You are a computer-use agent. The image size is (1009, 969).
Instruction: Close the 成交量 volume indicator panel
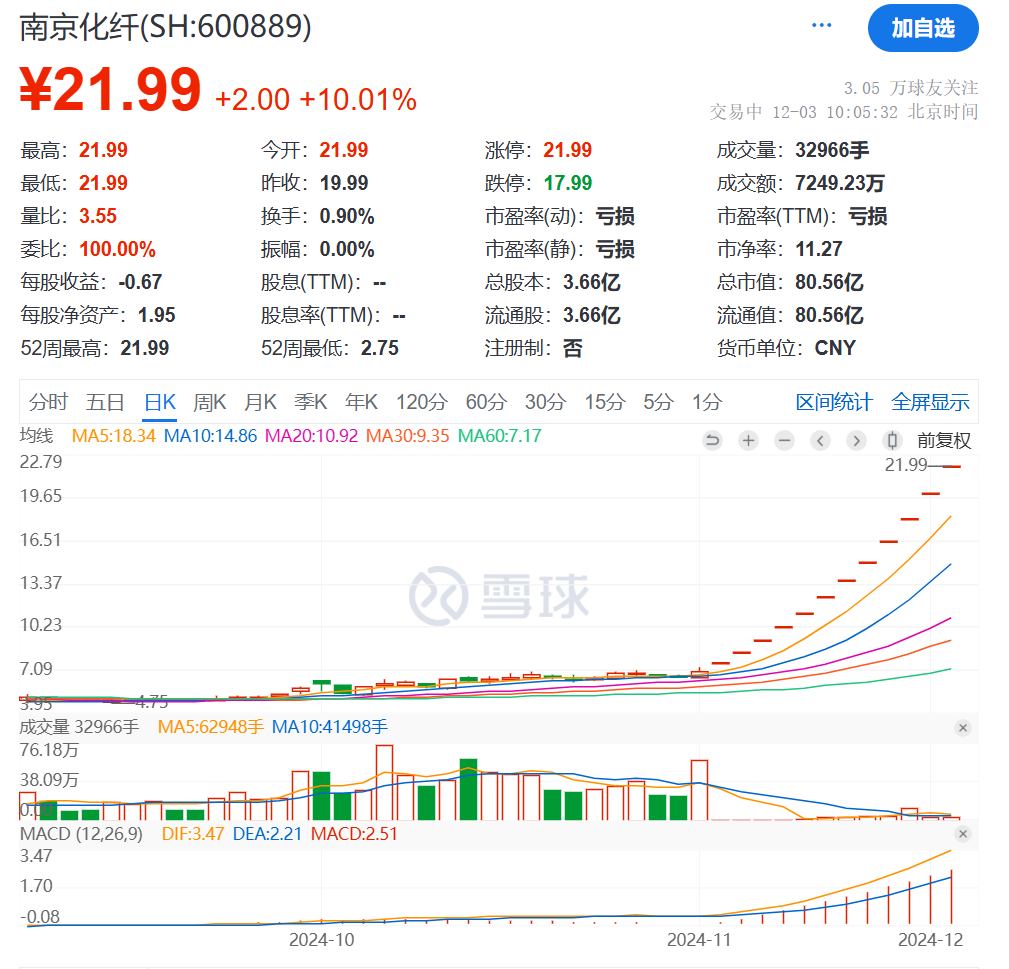[x=962, y=728]
